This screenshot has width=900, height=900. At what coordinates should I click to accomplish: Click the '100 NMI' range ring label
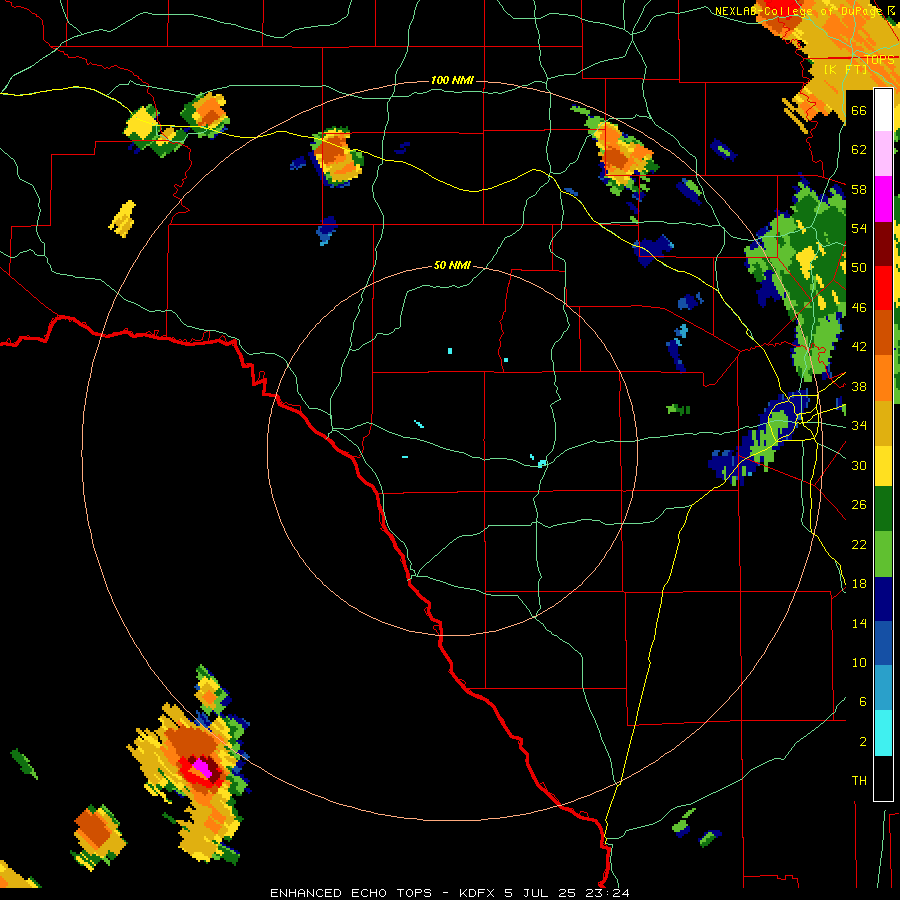(452, 80)
